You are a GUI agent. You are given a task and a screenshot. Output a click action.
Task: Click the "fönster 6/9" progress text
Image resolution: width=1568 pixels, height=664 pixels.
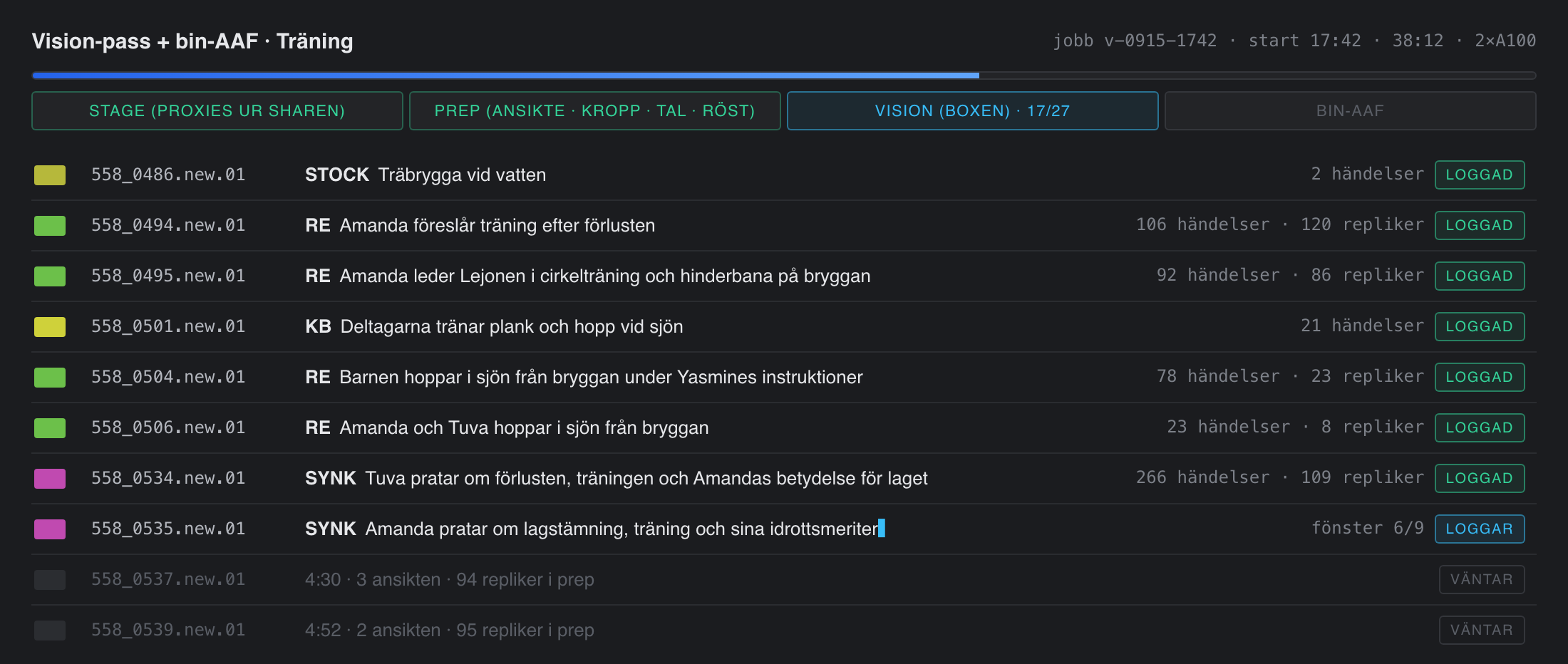1368,528
